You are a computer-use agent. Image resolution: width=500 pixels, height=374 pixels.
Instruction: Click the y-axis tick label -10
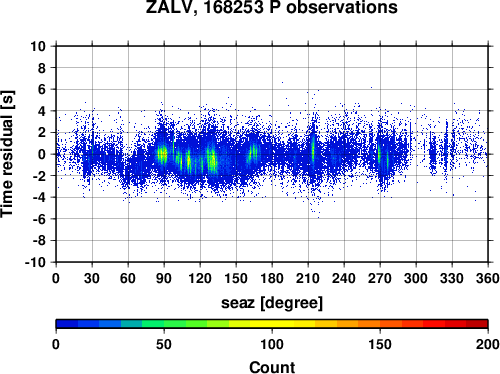tap(35, 262)
